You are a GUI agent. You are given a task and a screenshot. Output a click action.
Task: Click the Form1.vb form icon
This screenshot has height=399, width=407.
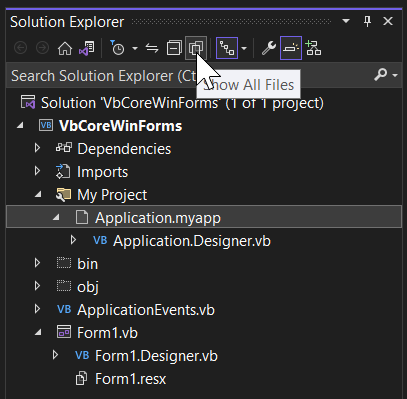pyautogui.click(x=64, y=332)
